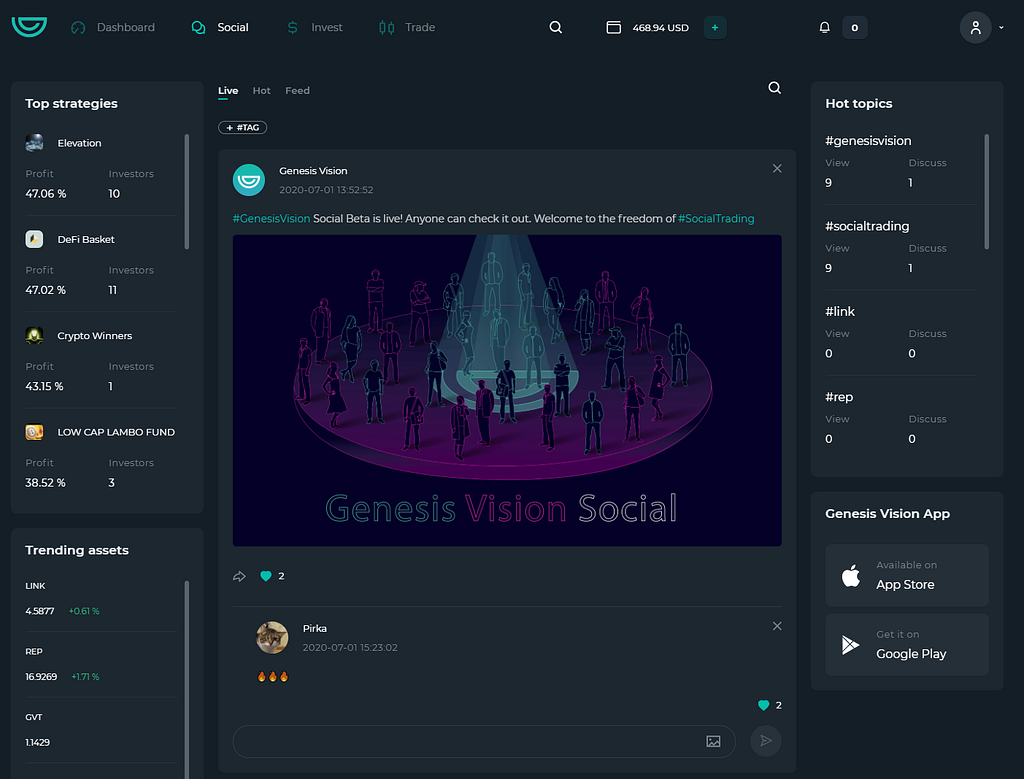Viewport: 1024px width, 779px height.
Task: Open LOW CAP LAMBO FUND strategy
Action: tap(116, 432)
